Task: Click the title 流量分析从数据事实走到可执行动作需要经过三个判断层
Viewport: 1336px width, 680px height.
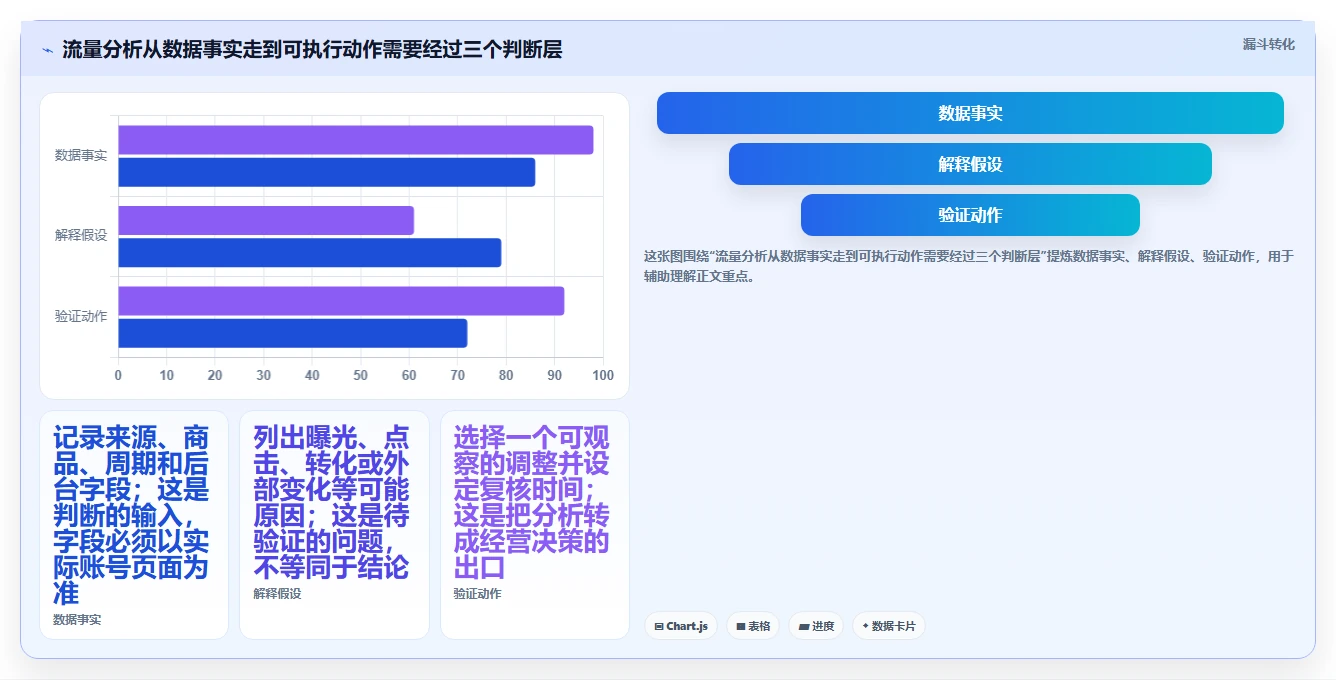Action: tap(312, 49)
